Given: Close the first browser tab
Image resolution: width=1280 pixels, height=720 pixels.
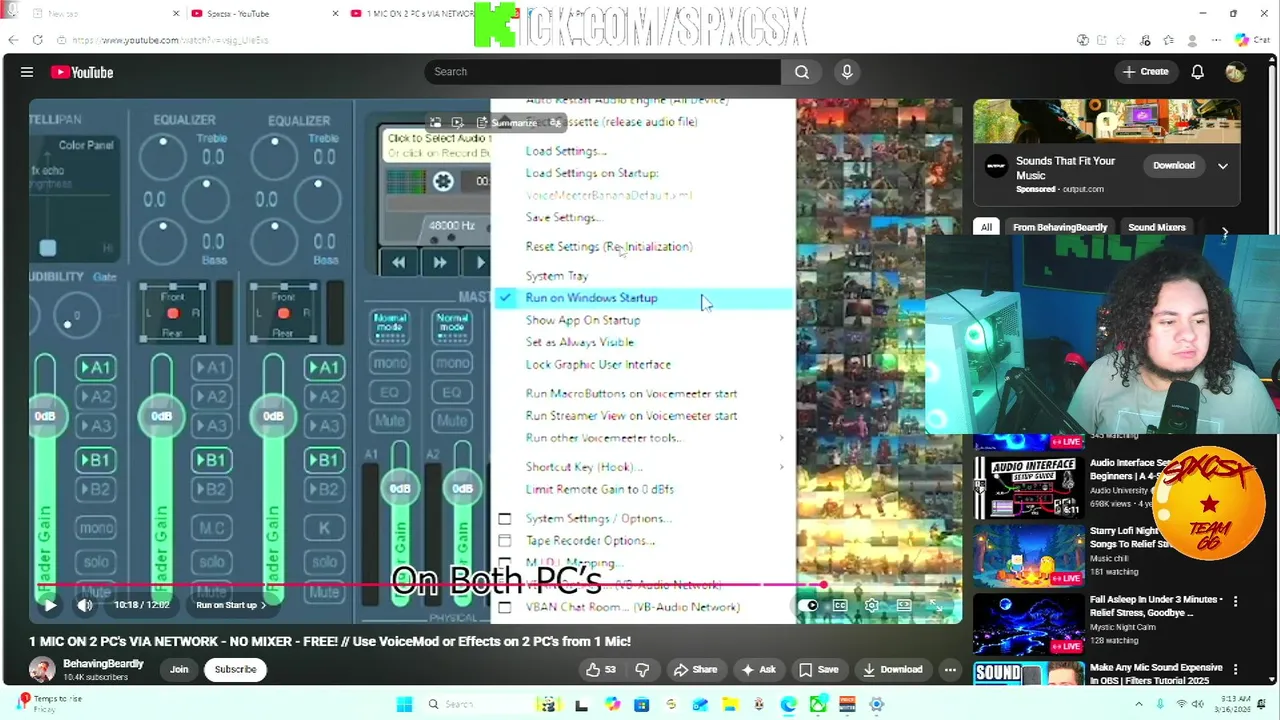Looking at the screenshot, I should 176,14.
